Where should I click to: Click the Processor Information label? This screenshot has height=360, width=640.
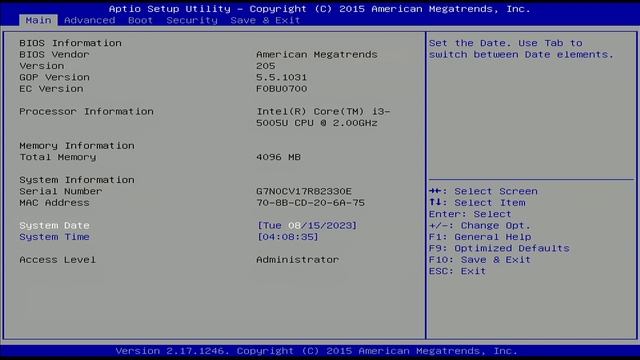click(x=87, y=111)
